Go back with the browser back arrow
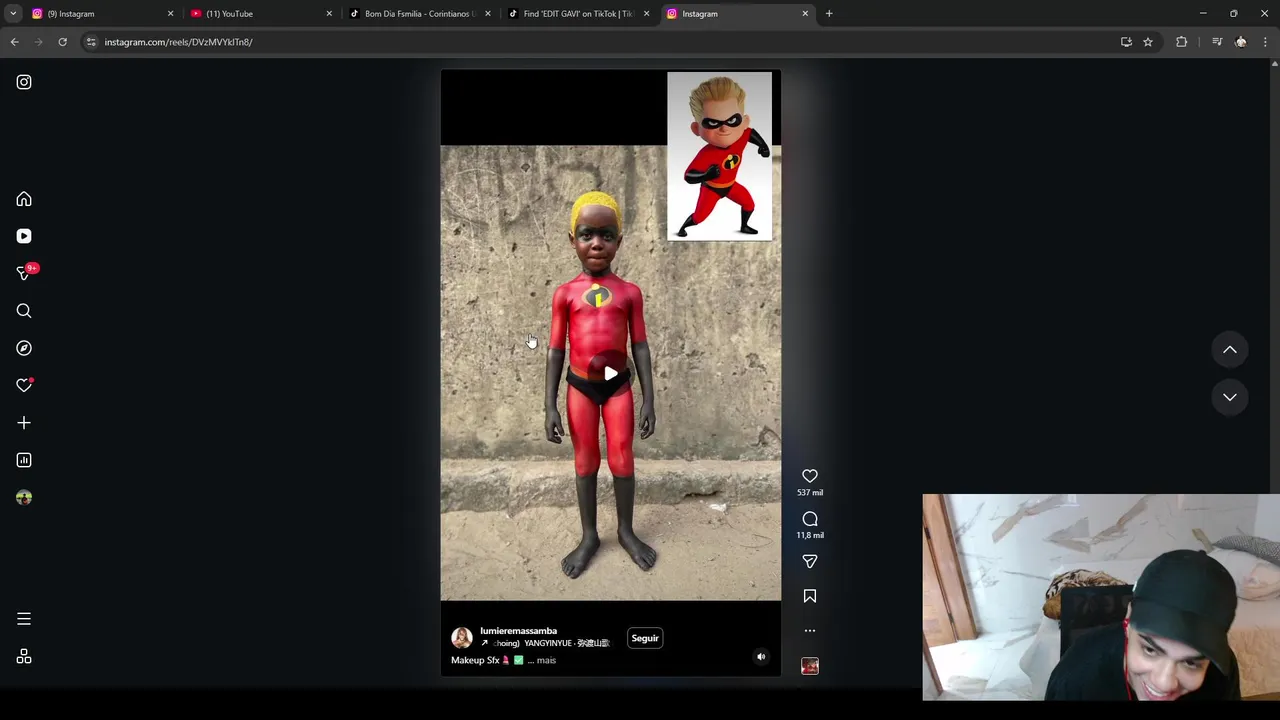Screen dimensions: 1280x720 pyautogui.click(x=15, y=42)
